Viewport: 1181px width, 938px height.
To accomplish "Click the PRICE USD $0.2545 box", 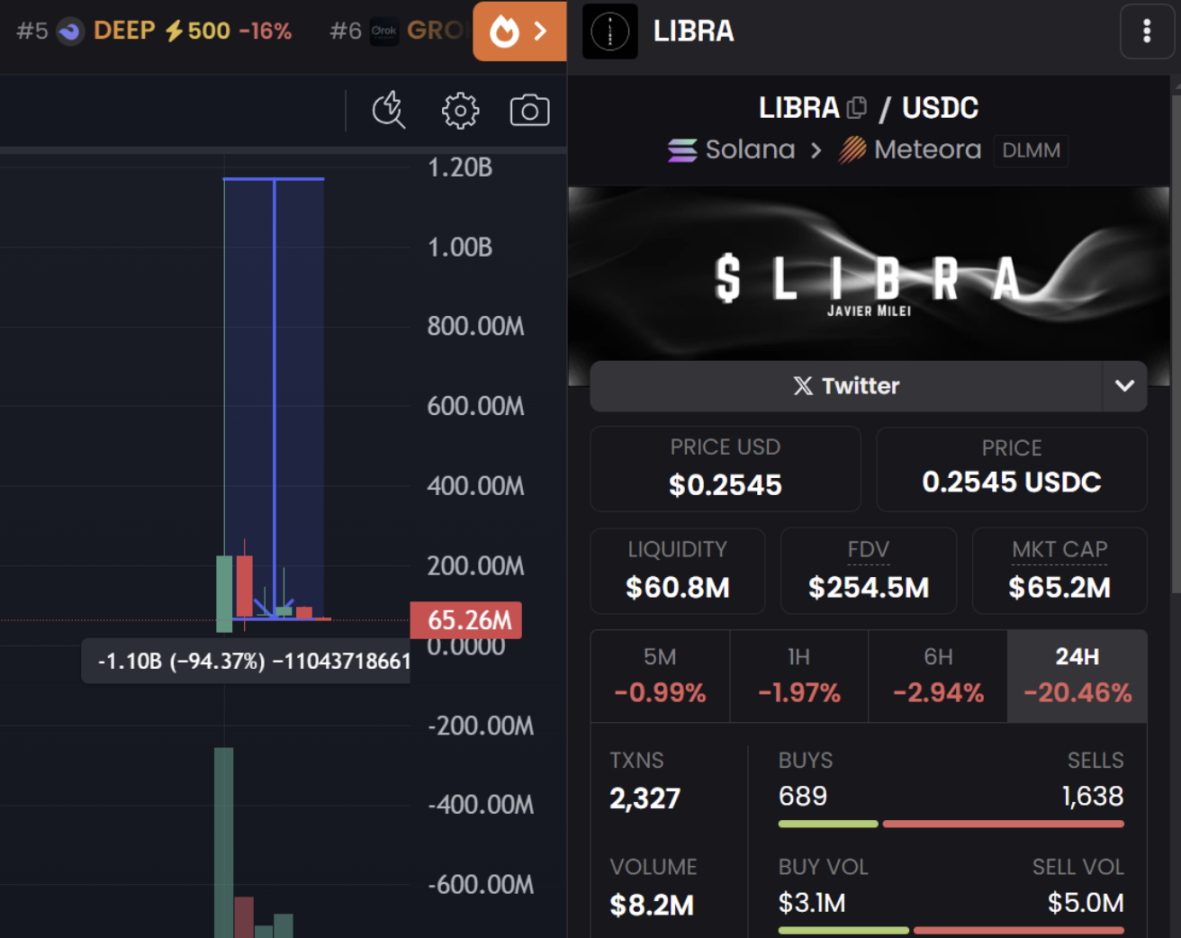I will [725, 469].
